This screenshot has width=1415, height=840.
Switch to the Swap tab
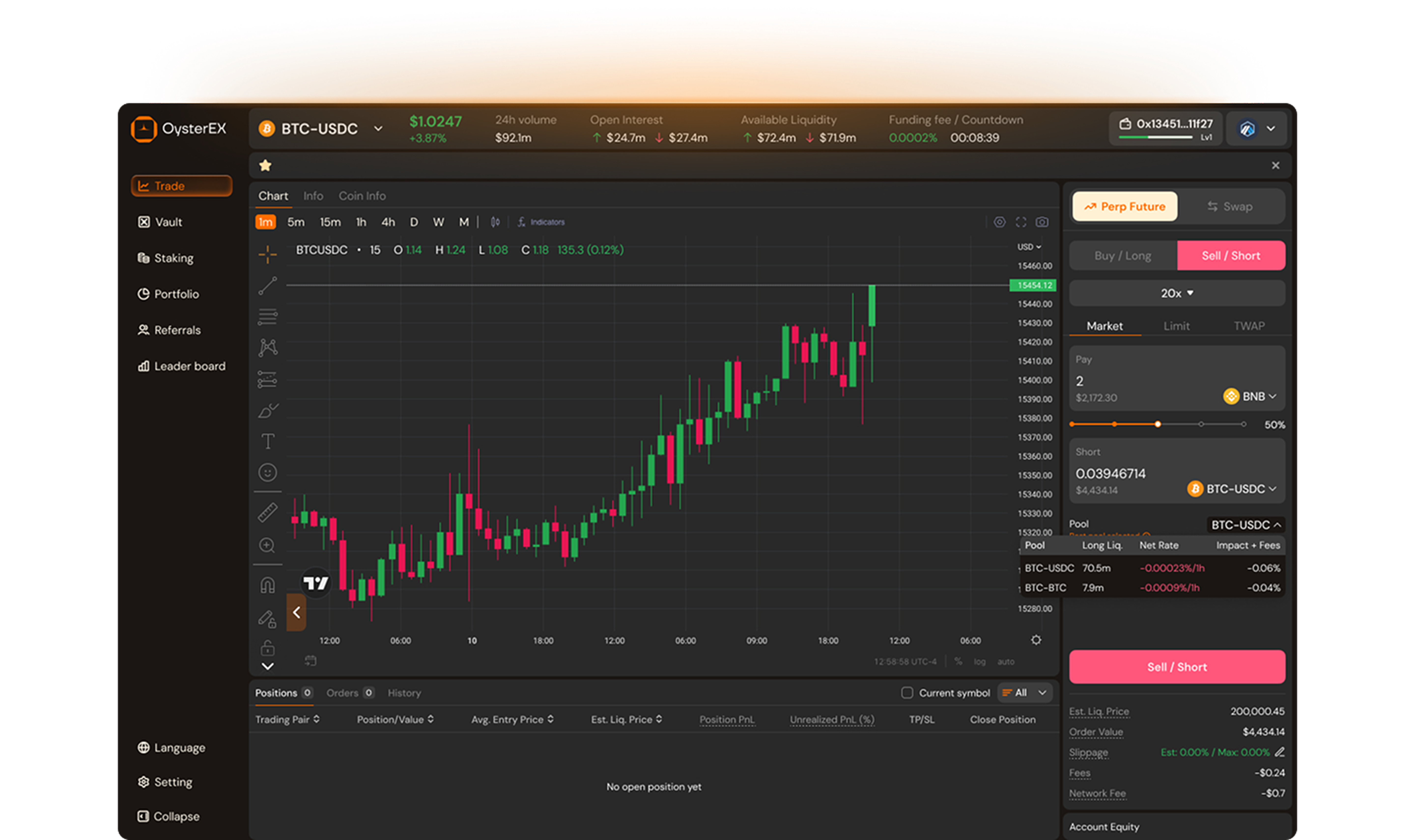[x=1231, y=207]
